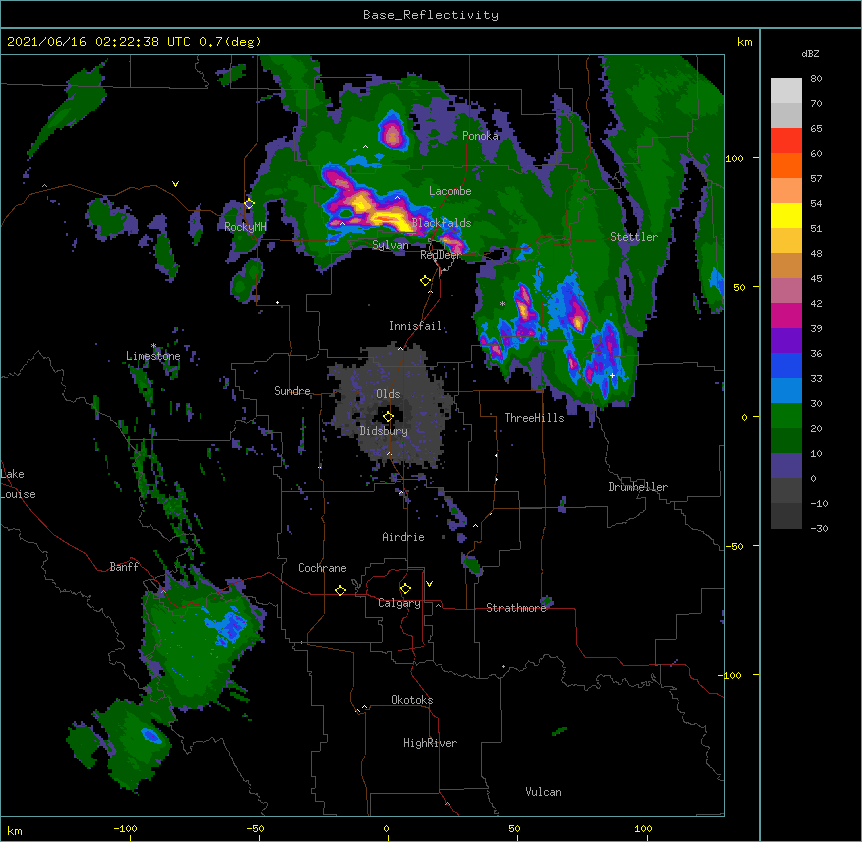The image size is (862, 842).
Task: Pick the yellow 51-54 dBZ legend swatch
Action: 786,215
